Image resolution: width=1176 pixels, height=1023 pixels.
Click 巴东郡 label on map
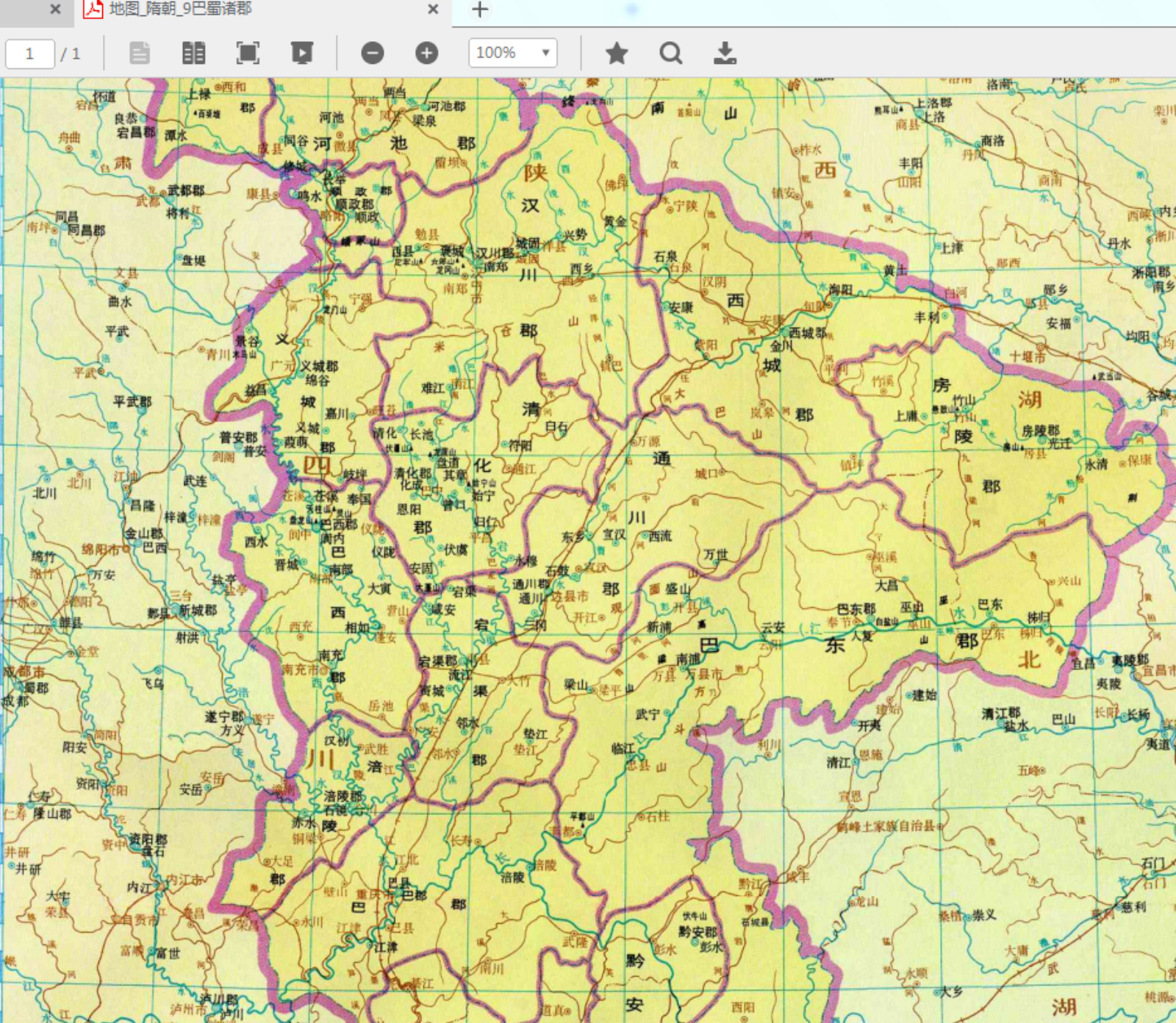pyautogui.click(x=856, y=609)
